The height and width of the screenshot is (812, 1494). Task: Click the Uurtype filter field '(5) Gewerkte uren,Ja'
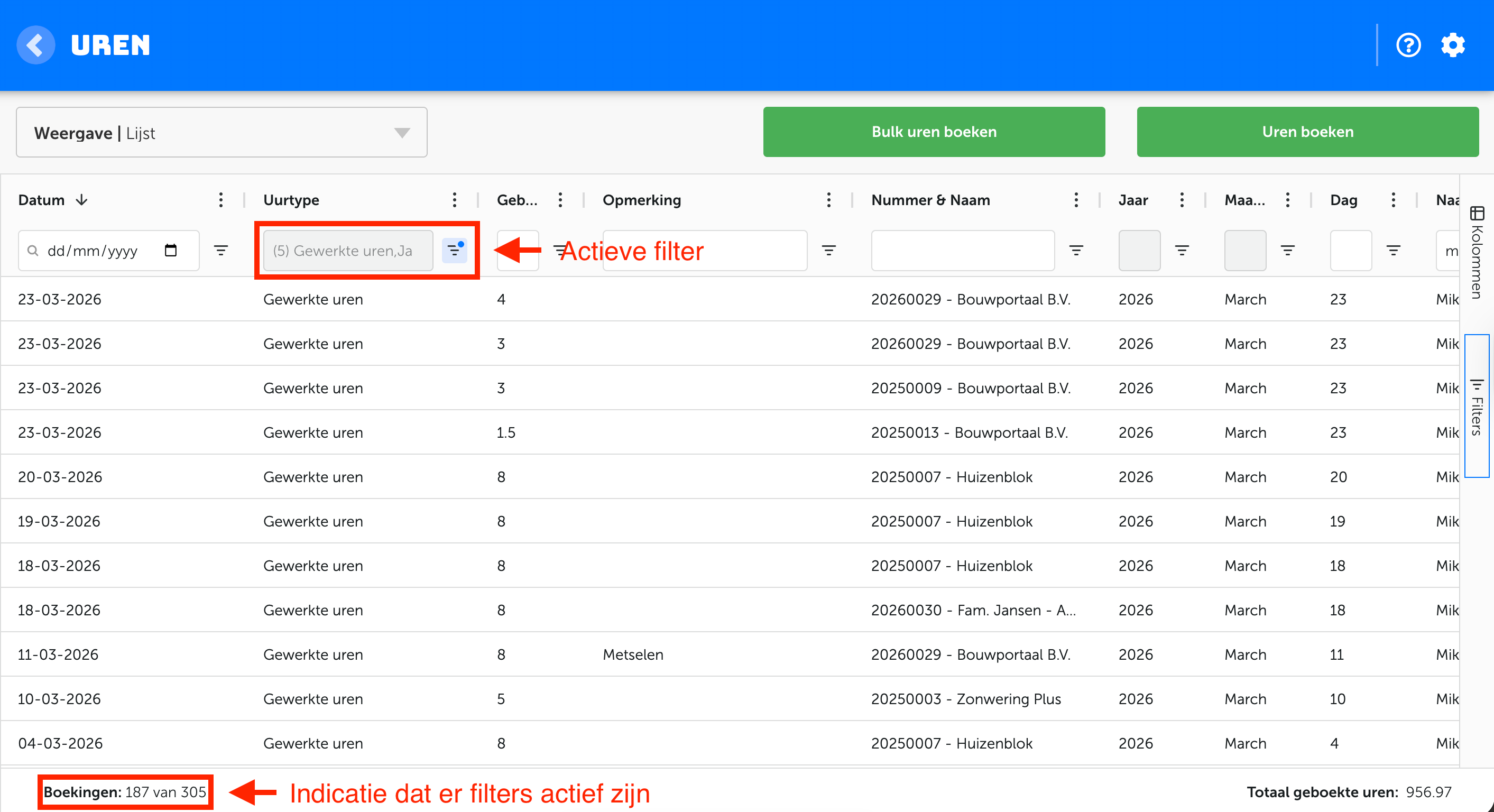point(348,250)
